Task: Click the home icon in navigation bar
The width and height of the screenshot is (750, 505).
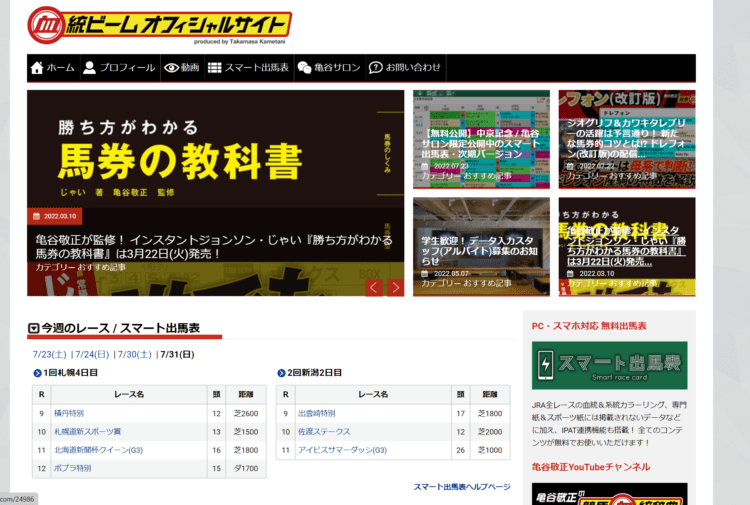Action: 37,68
